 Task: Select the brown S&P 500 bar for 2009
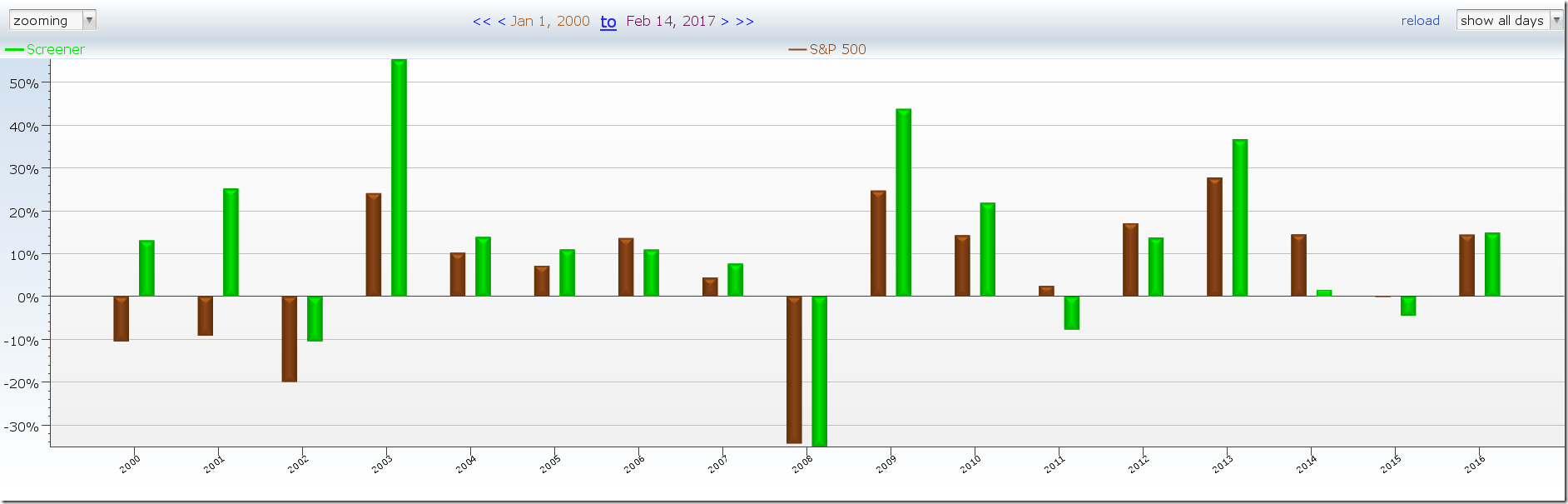[x=878, y=243]
